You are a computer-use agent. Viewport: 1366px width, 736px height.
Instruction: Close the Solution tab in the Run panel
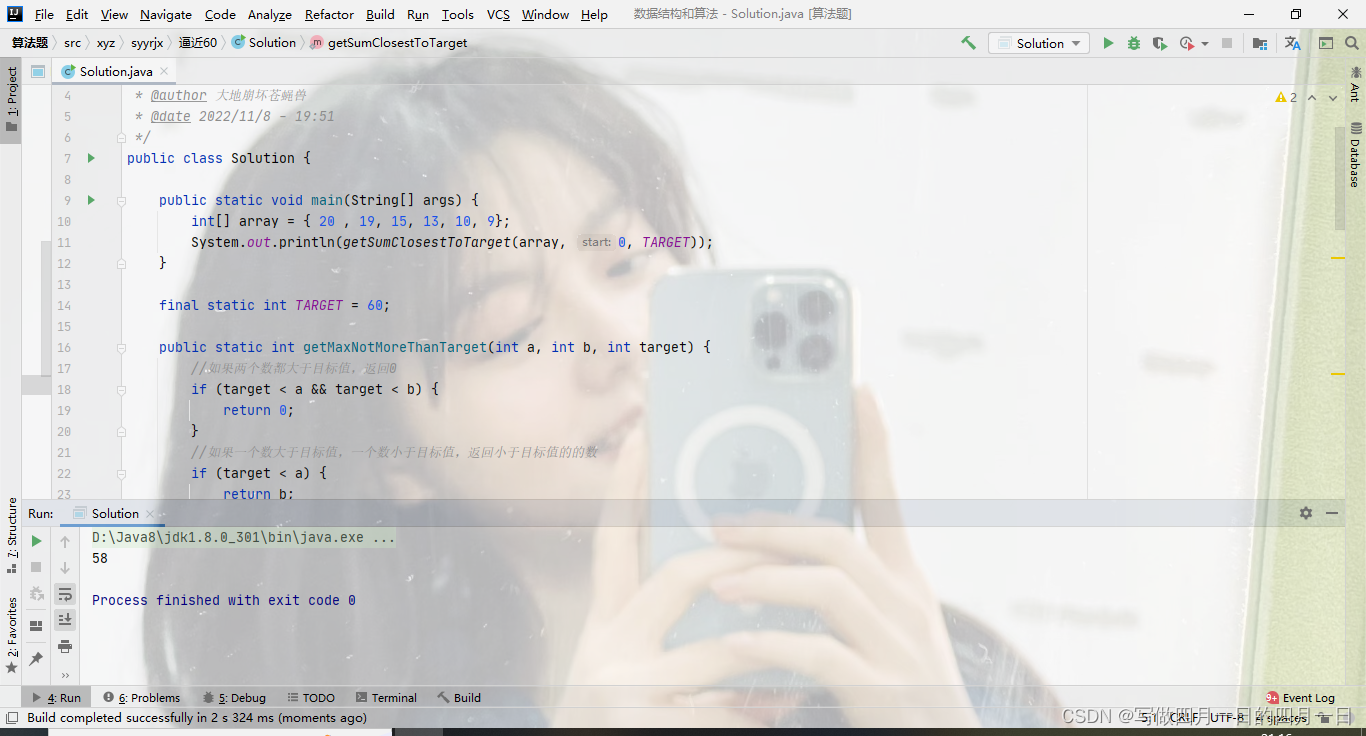(151, 514)
